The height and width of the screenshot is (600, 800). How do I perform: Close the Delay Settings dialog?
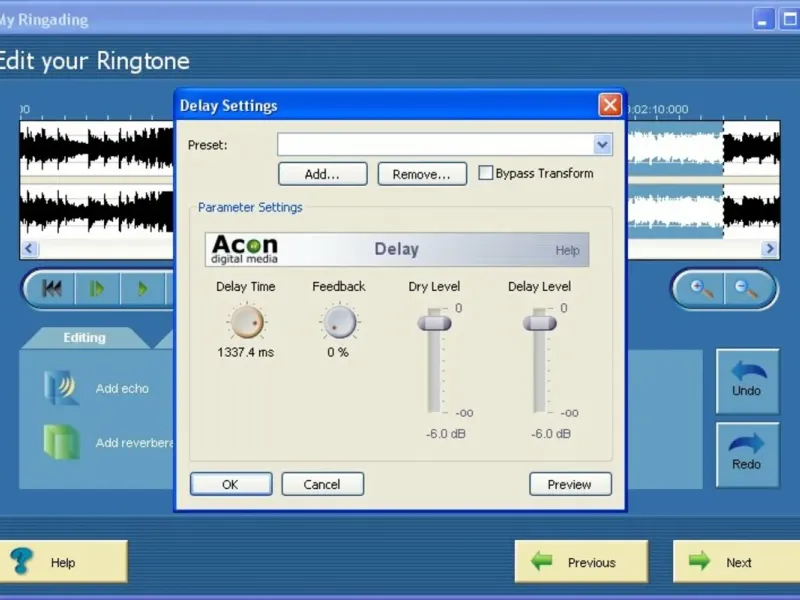pyautogui.click(x=610, y=105)
